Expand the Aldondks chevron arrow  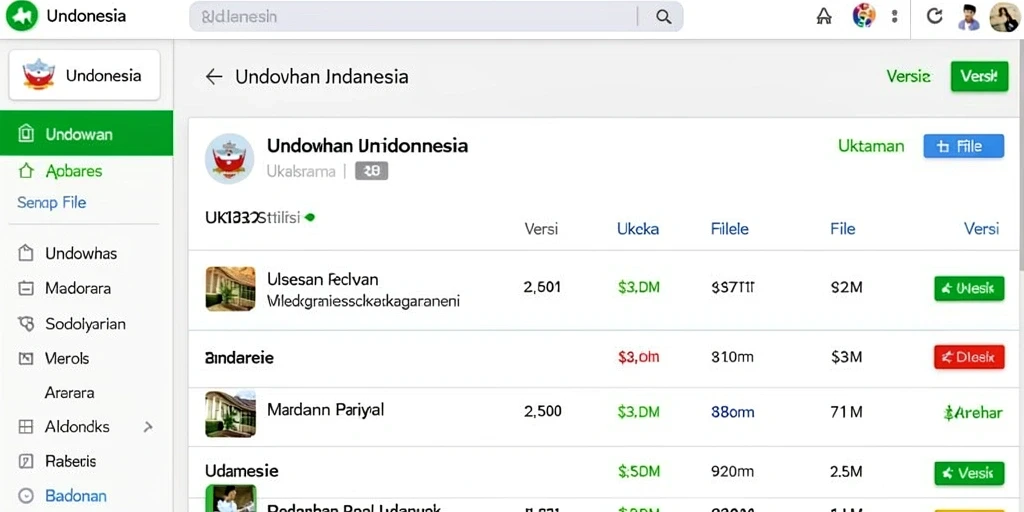148,427
